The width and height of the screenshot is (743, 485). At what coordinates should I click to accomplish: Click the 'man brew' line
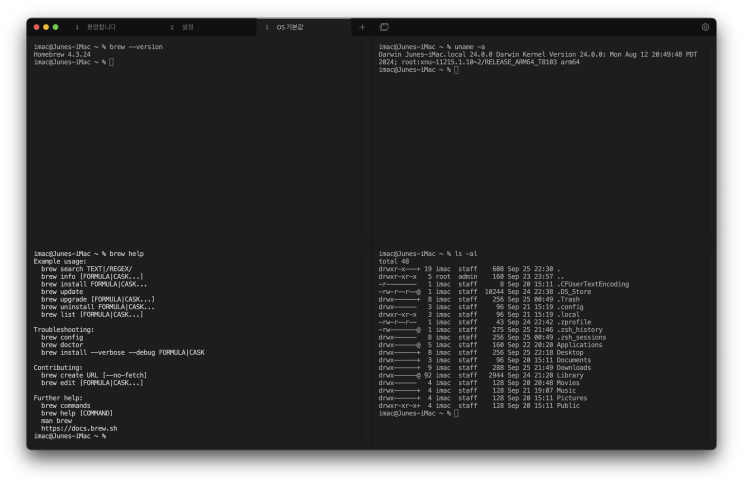(56, 421)
